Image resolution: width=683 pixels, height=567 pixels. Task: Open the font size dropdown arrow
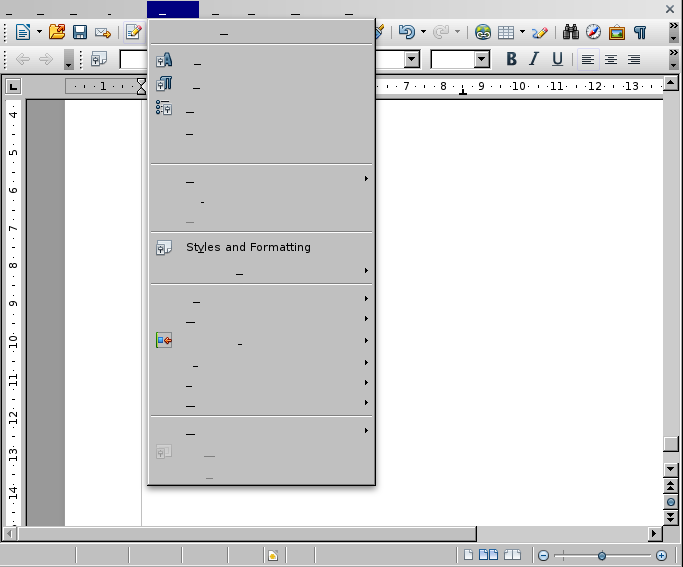pos(482,60)
